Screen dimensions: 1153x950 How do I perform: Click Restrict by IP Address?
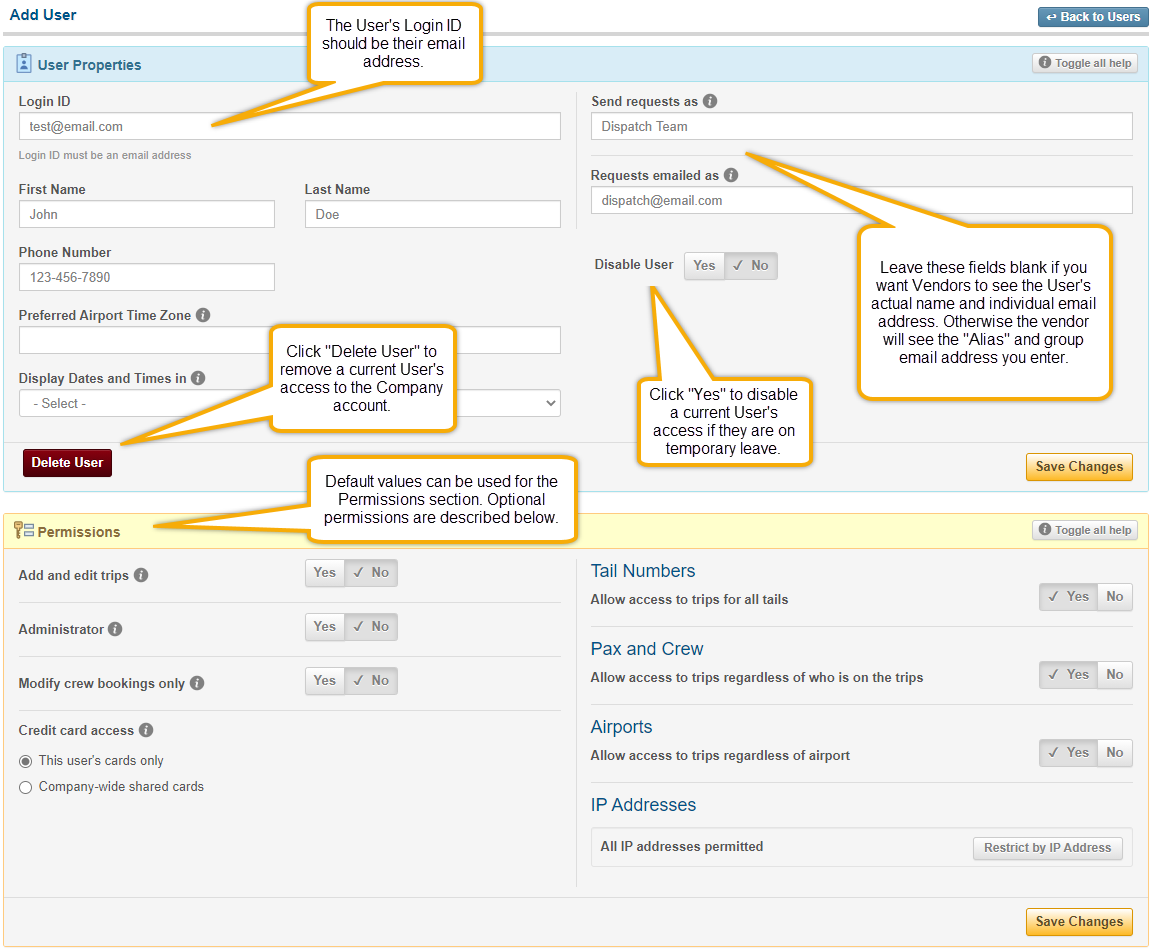(1047, 848)
